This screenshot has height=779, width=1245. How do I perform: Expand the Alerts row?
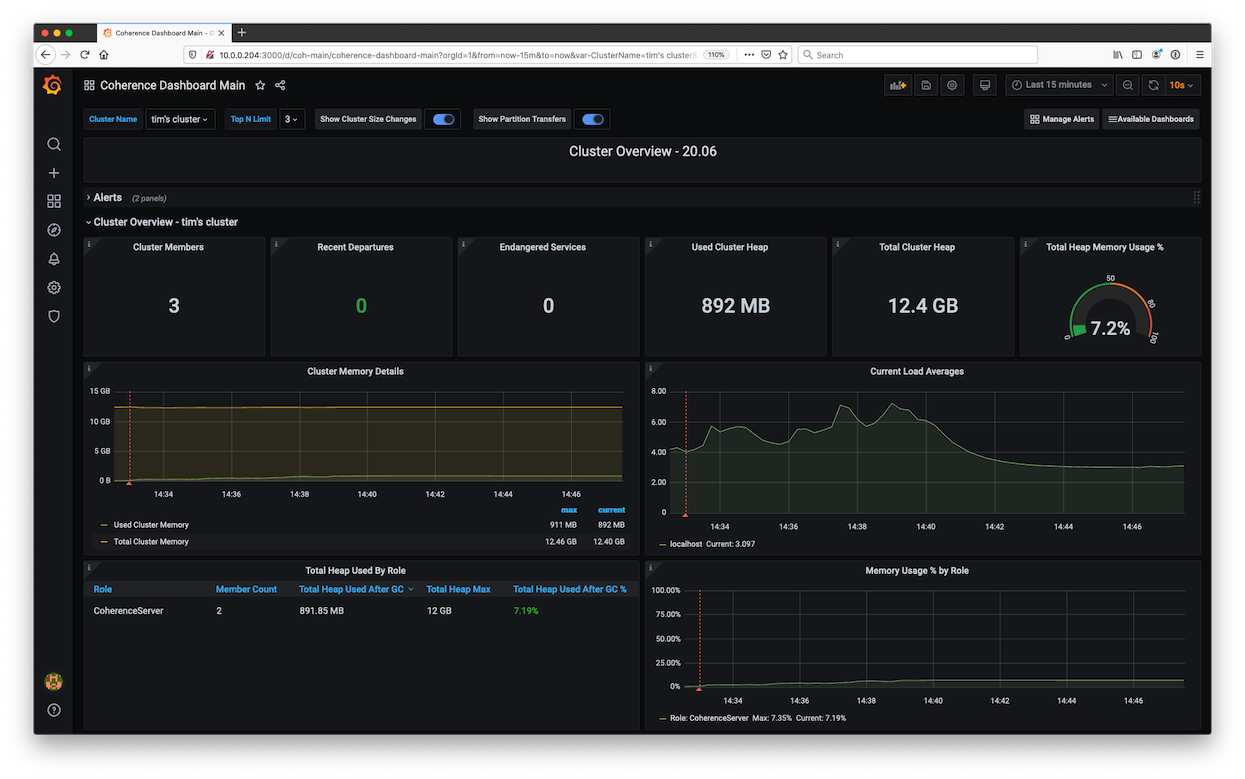[x=107, y=198]
